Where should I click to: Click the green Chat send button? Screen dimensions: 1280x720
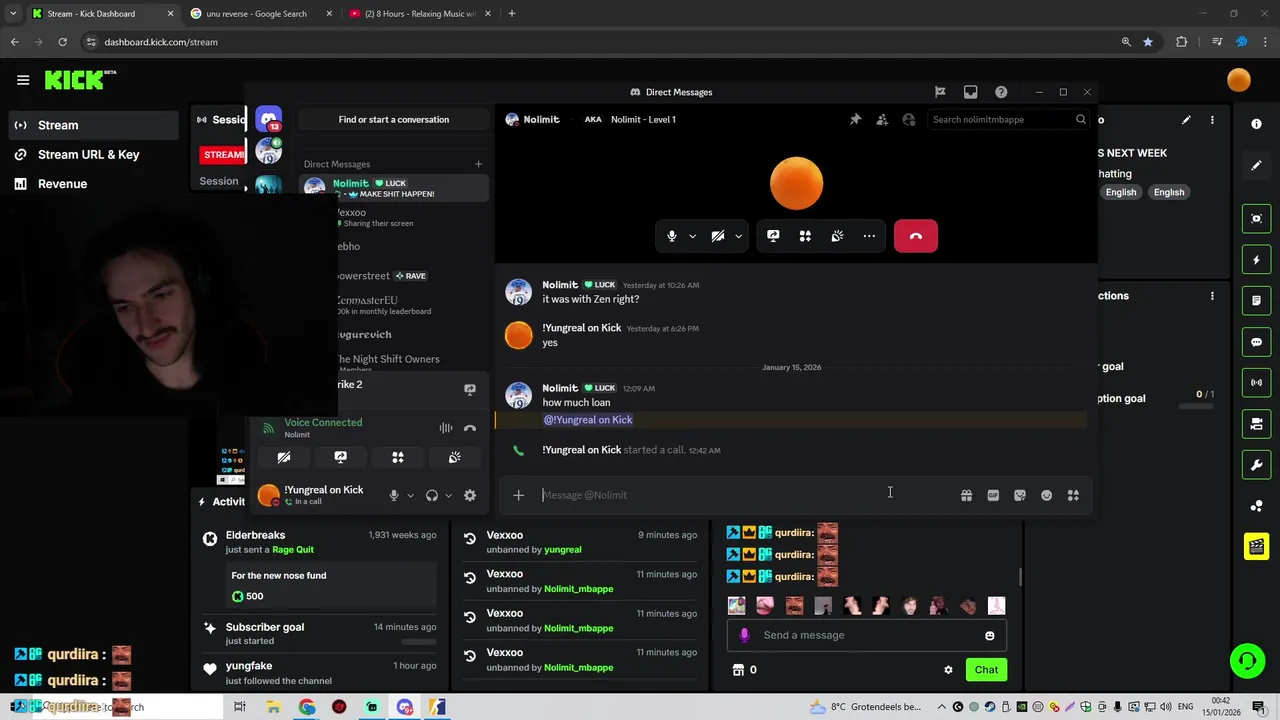(x=986, y=670)
